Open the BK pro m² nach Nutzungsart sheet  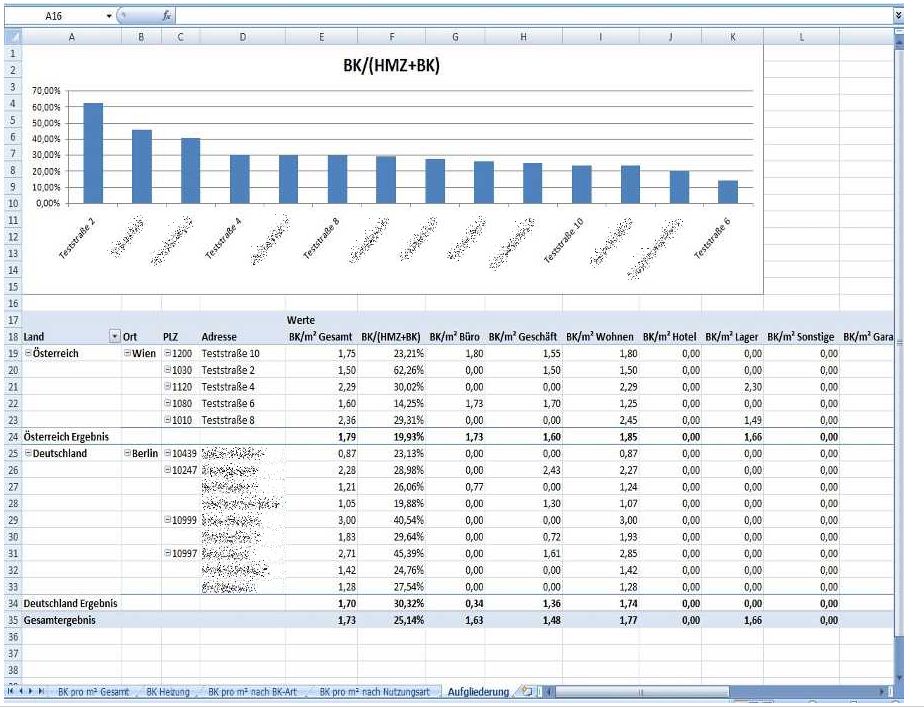tap(375, 691)
